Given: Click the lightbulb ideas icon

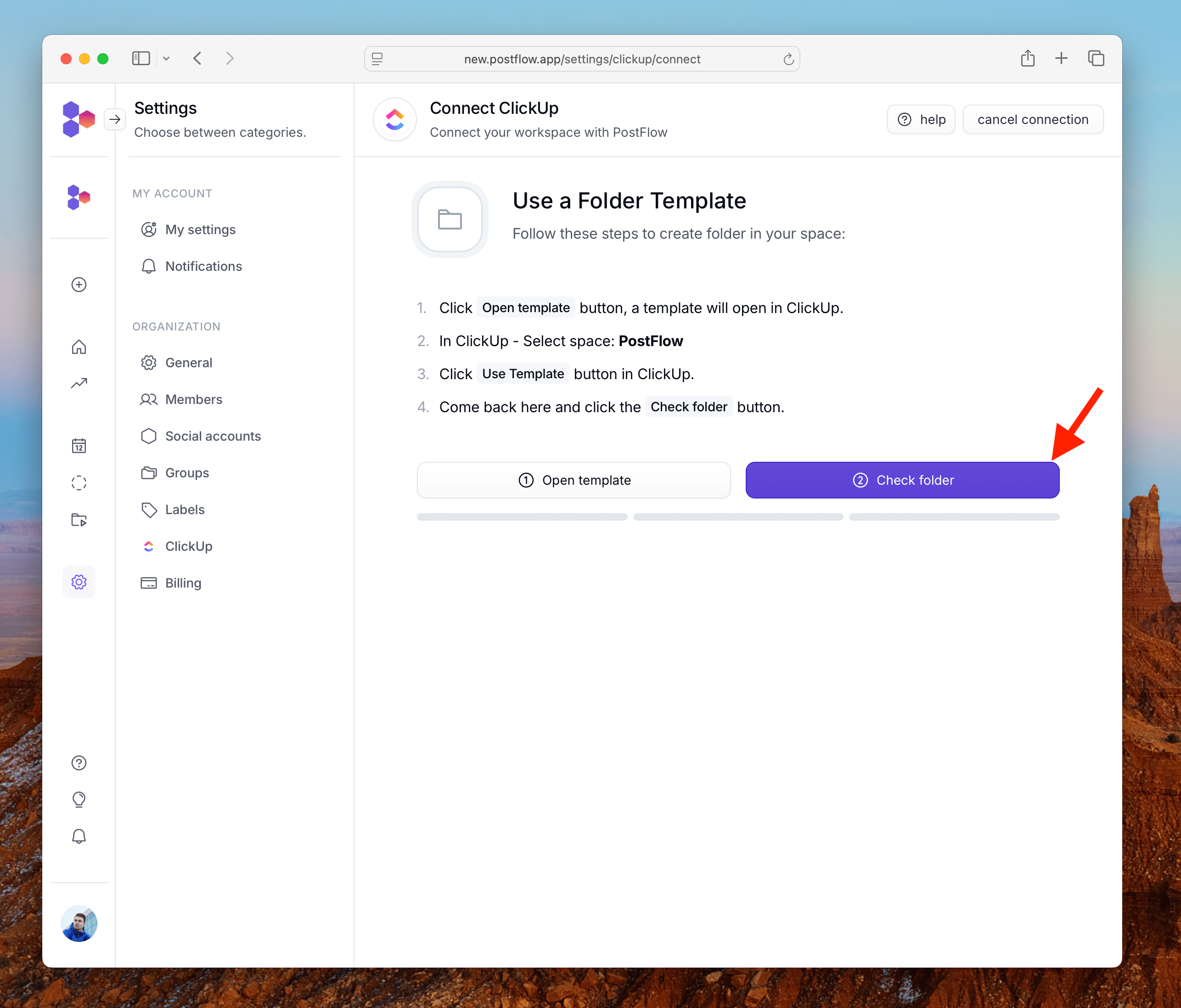Looking at the screenshot, I should click(x=79, y=800).
